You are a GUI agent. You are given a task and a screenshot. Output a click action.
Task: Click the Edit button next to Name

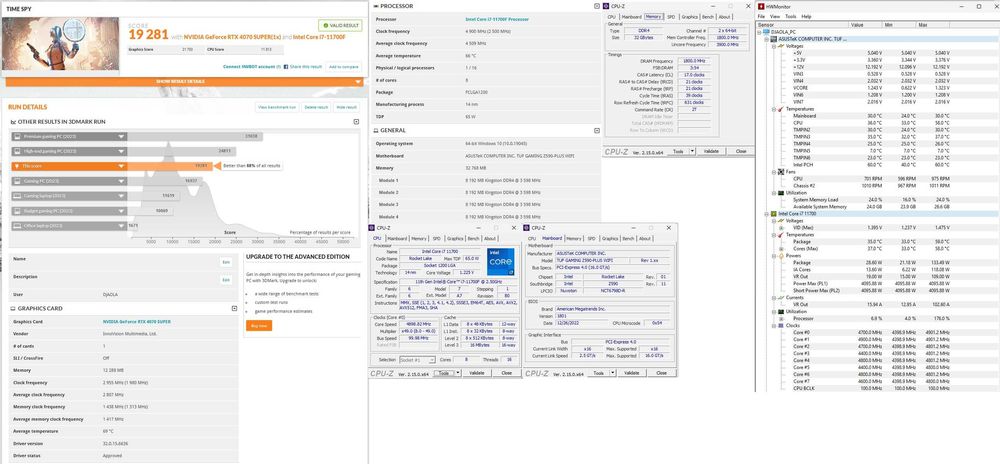point(226,261)
